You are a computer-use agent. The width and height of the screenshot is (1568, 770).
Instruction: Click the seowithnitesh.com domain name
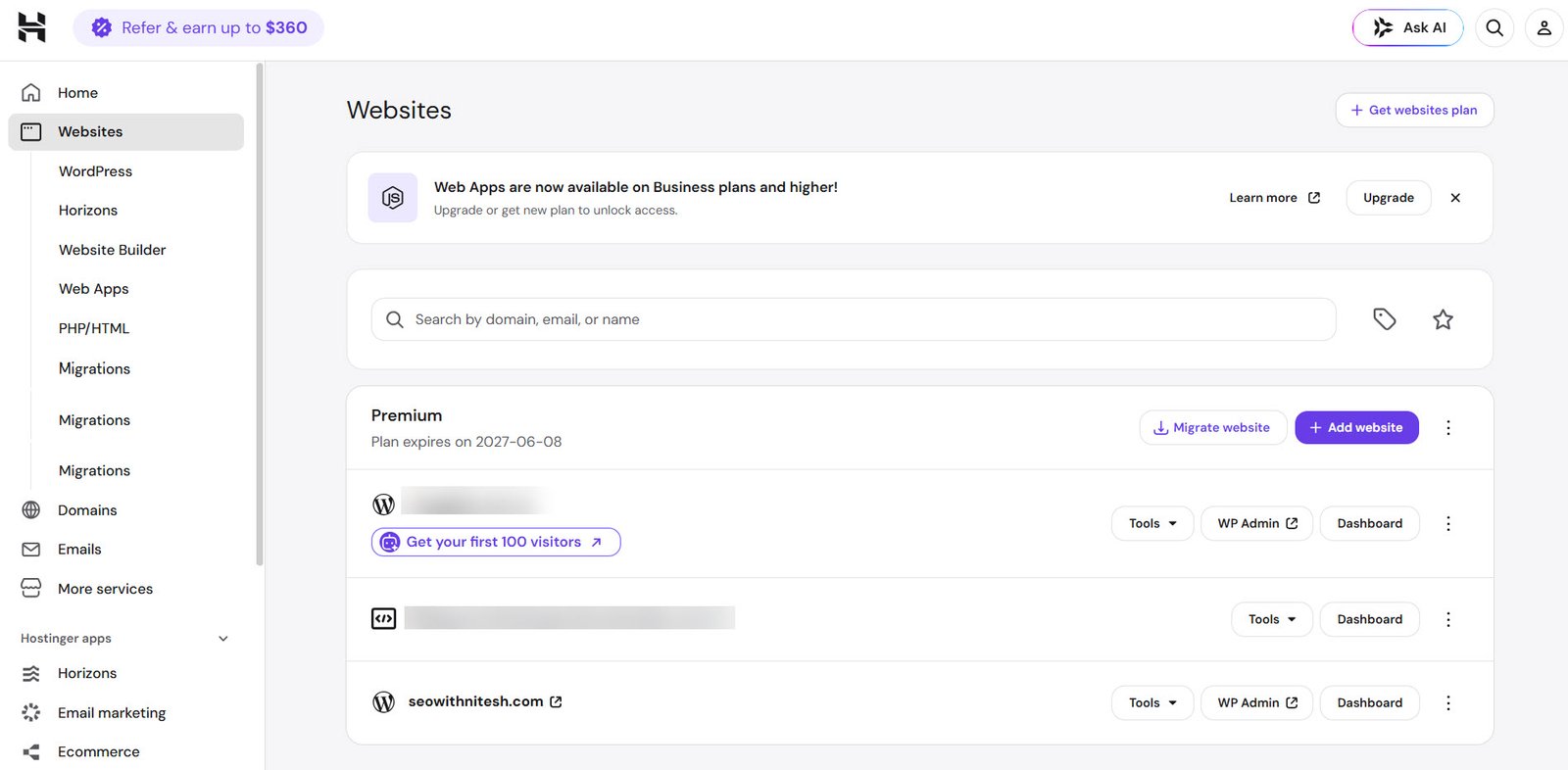pos(475,701)
